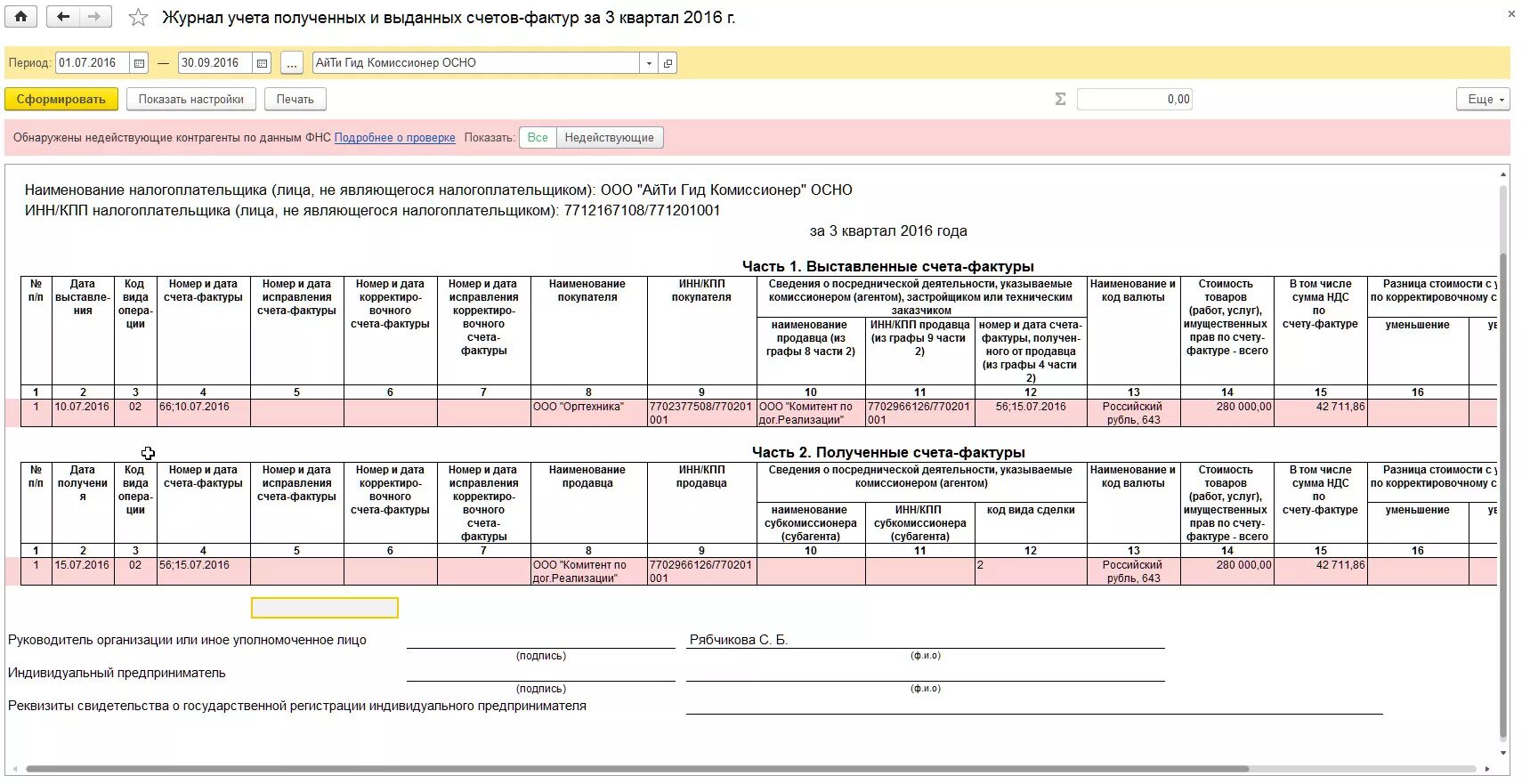Print the journal with Печать
Screen dimensions: 1522x784
[295, 100]
